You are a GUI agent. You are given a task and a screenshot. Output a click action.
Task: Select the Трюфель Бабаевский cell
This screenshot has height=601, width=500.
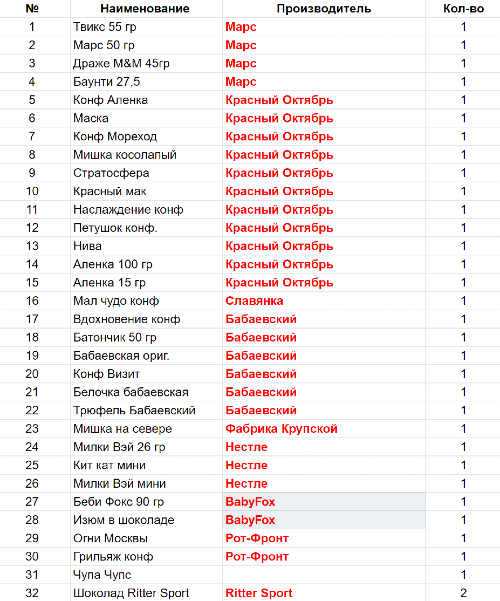[146, 411]
